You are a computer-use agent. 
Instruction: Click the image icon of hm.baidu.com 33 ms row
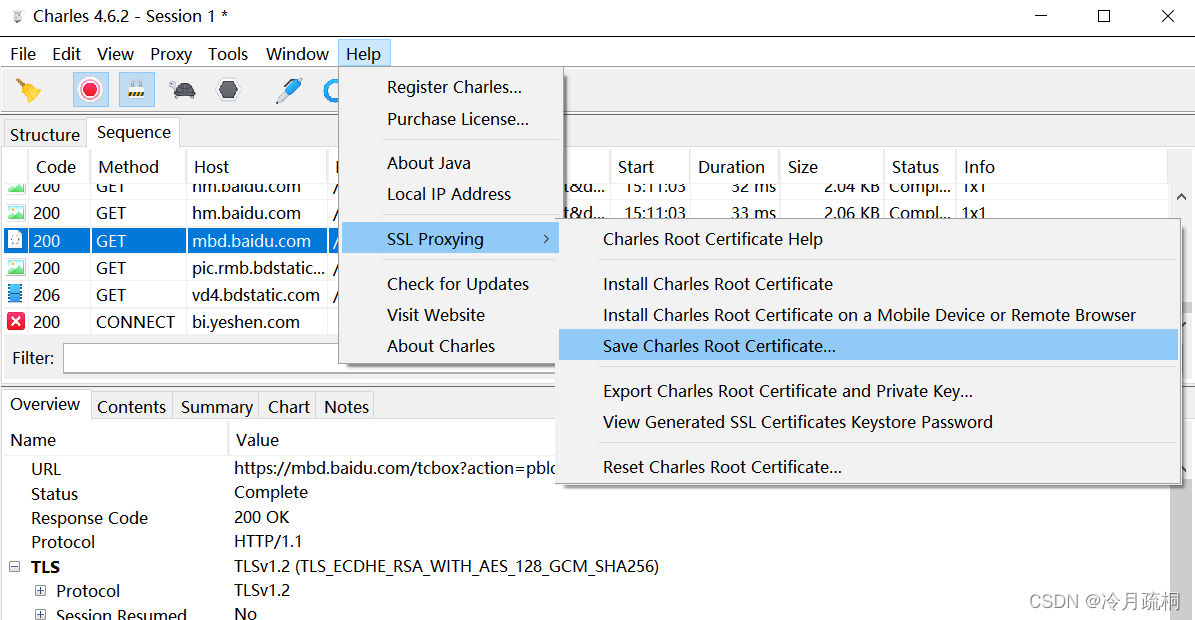(15, 213)
